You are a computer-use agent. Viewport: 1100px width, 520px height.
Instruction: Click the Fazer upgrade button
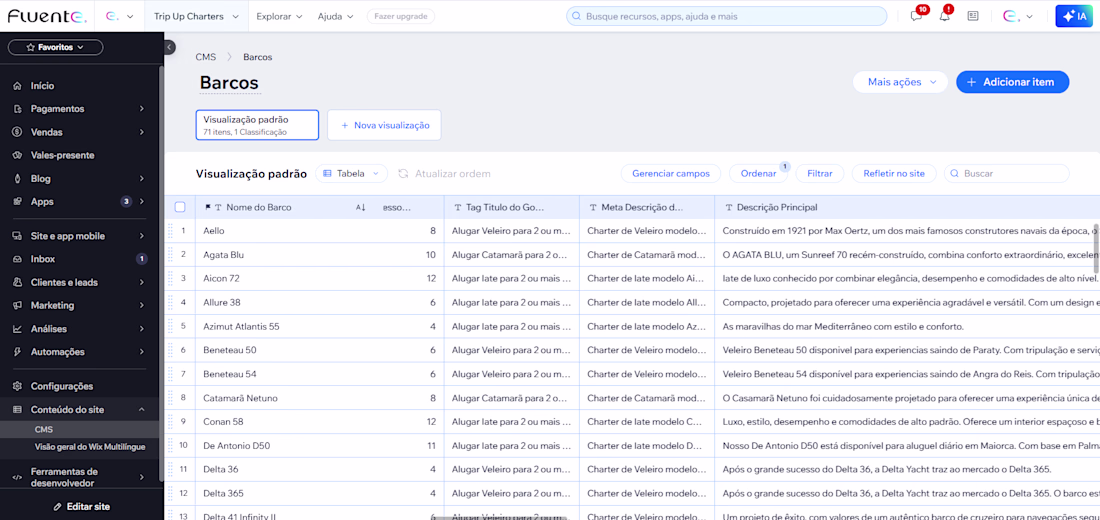(401, 15)
